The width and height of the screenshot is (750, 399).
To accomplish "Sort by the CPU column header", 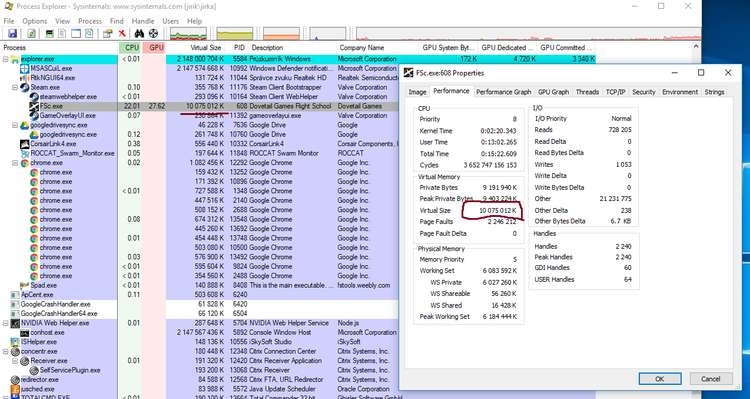I will [130, 47].
